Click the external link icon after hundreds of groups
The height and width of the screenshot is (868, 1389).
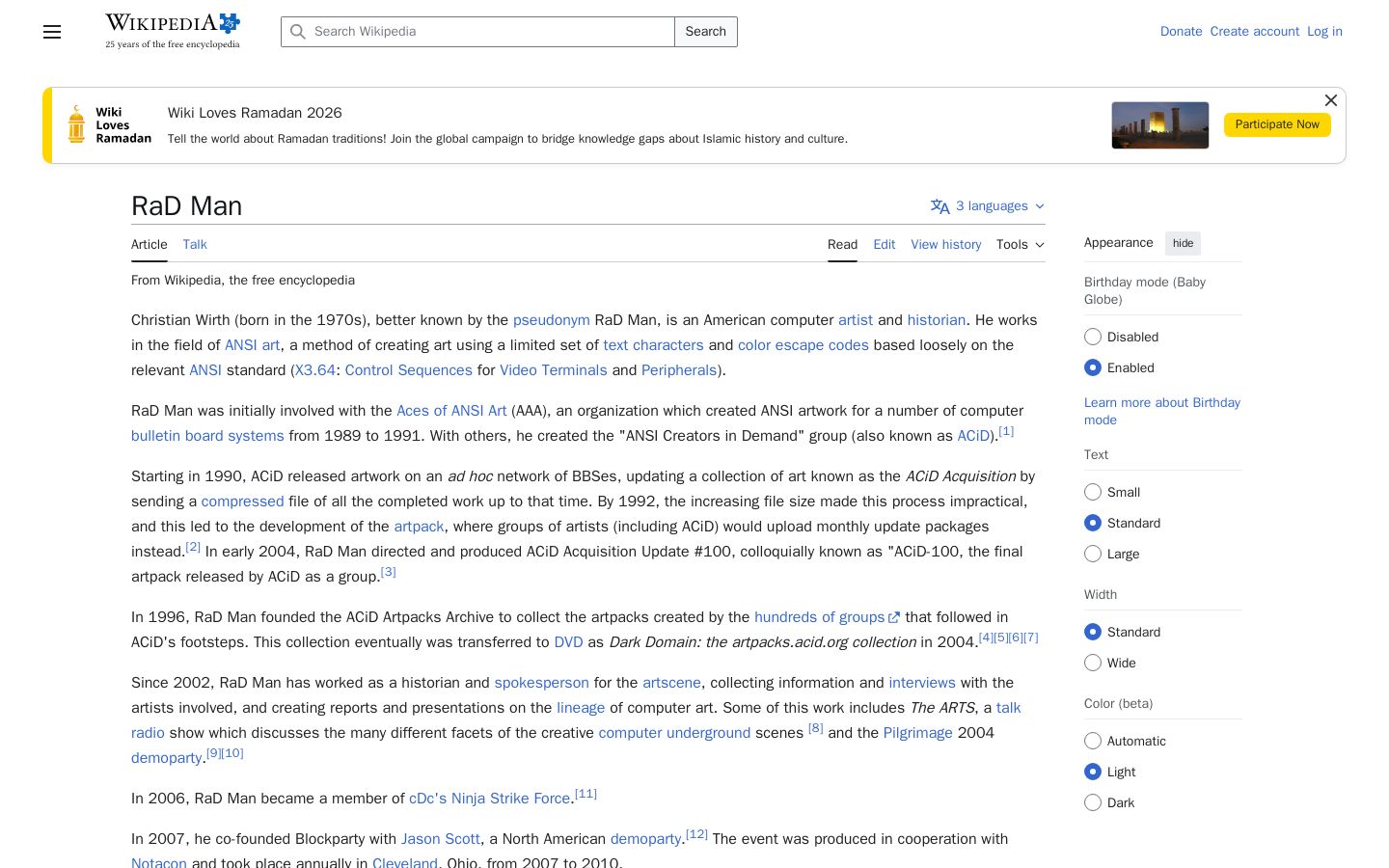[894, 618]
